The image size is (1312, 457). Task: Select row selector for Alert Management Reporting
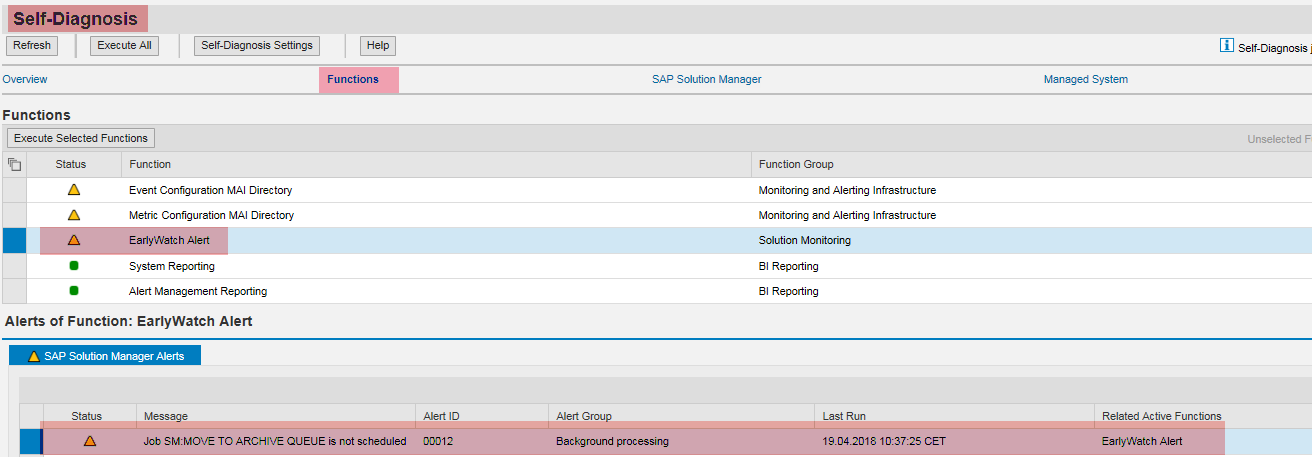pyautogui.click(x=14, y=291)
